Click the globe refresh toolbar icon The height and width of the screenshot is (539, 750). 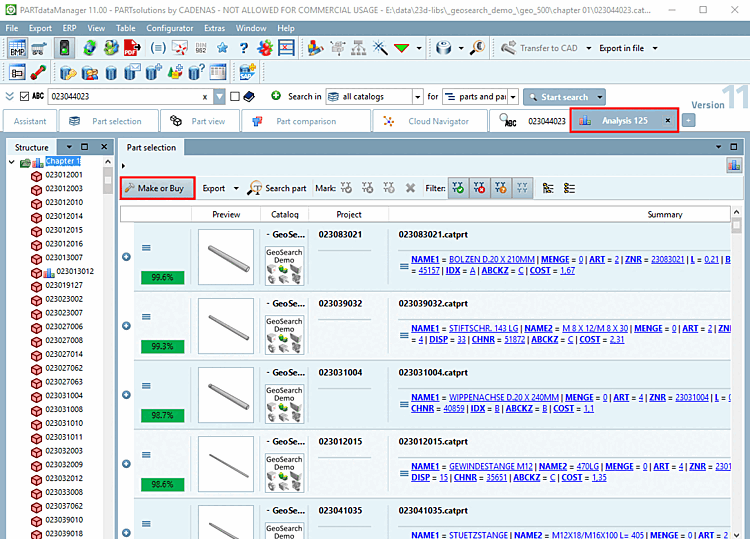point(89,48)
